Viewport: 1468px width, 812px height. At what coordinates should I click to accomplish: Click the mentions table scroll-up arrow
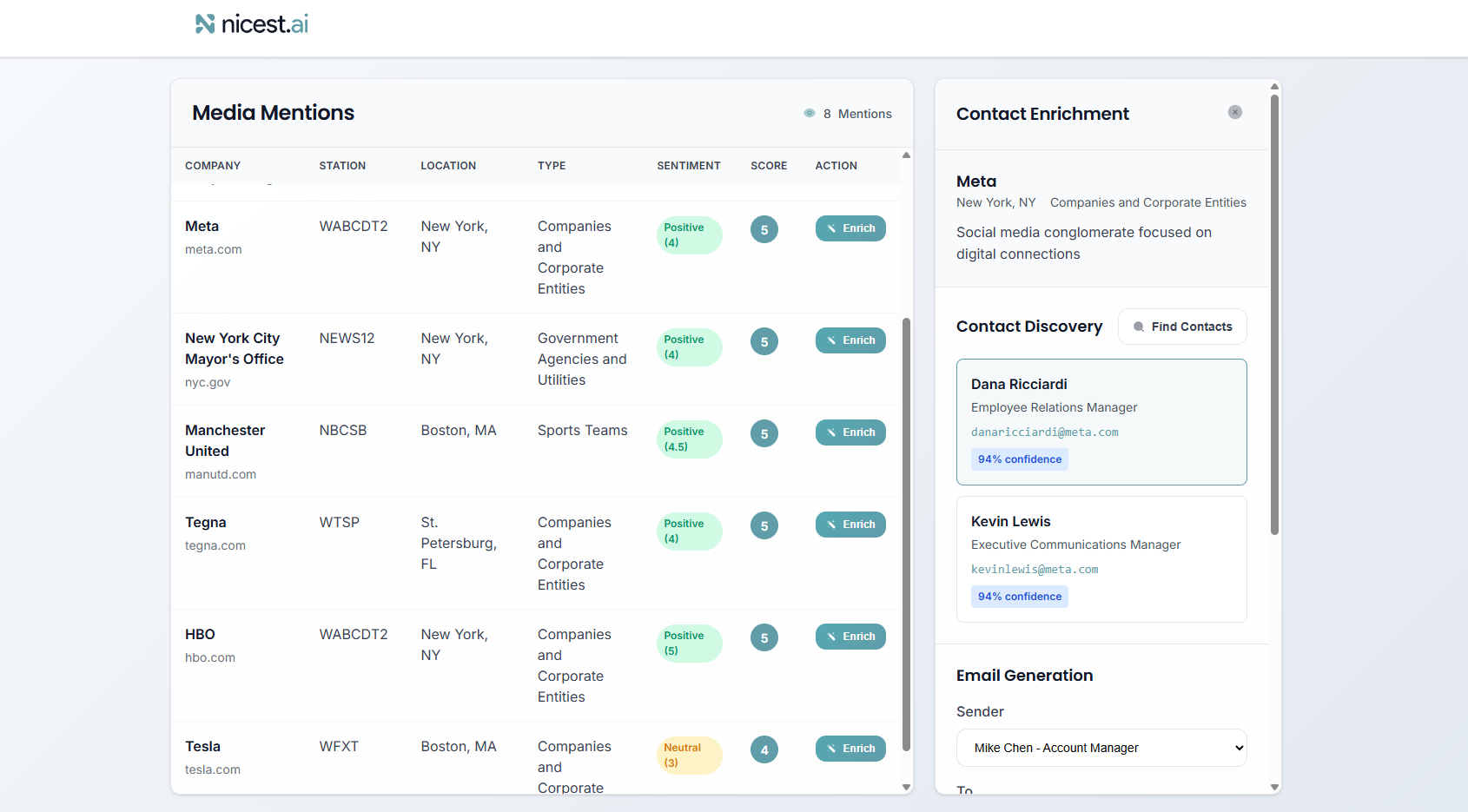click(906, 155)
